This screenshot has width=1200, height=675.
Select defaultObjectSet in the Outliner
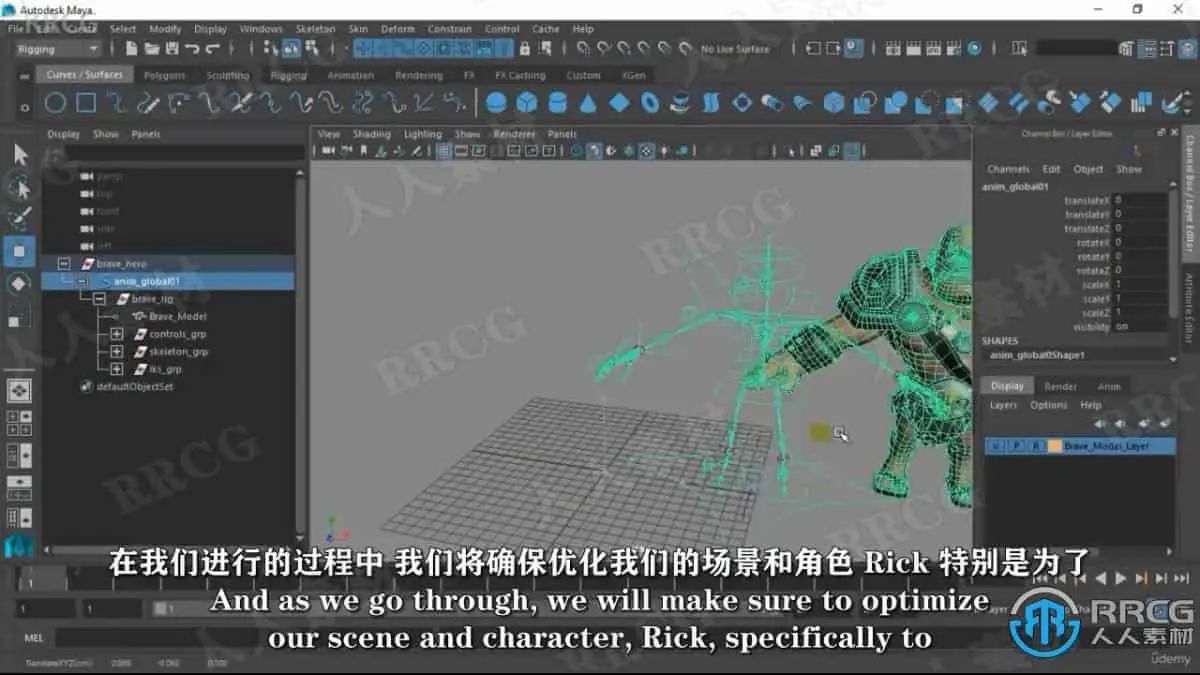click(135, 387)
